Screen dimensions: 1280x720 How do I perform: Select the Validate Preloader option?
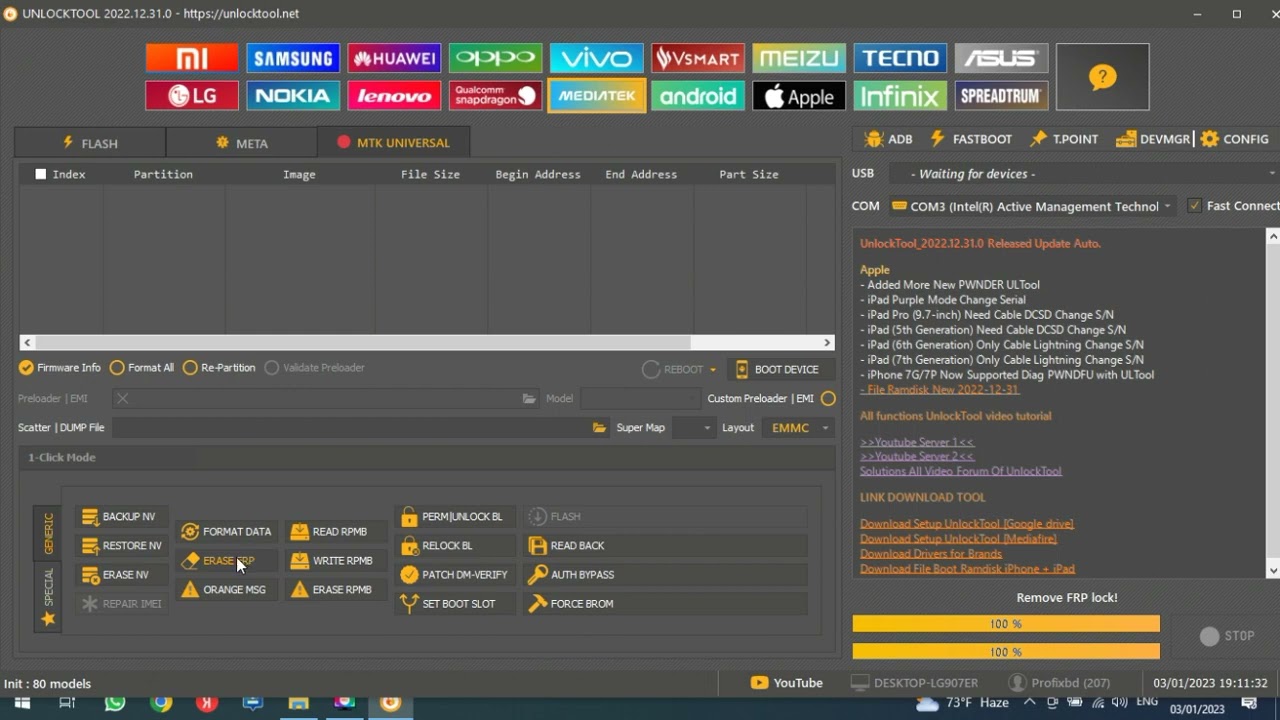[x=315, y=368]
